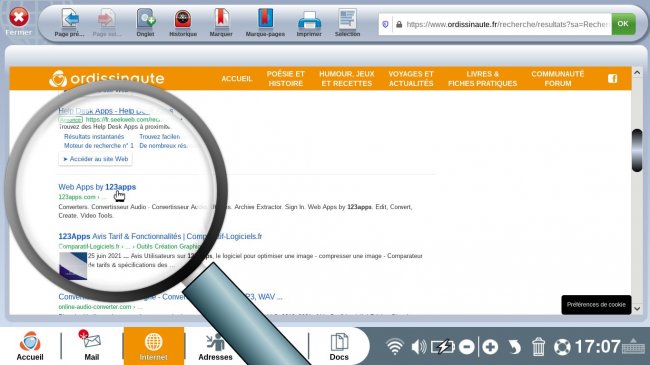Open Mail in bottom bar
The height and width of the screenshot is (365, 650).
(92, 346)
